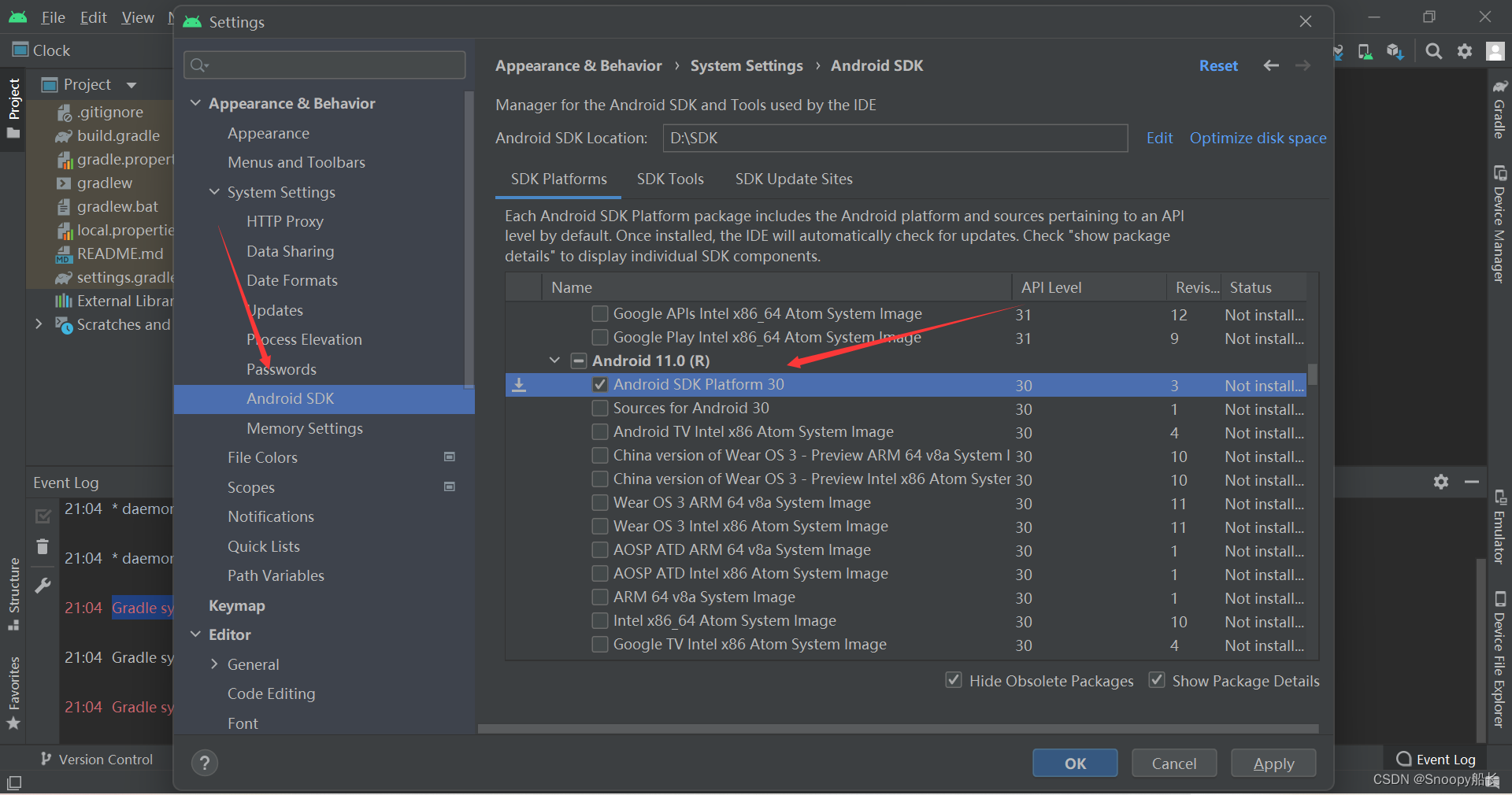This screenshot has height=795, width=1512.
Task: Collapse Appearance & Behavior section
Action: tap(195, 103)
